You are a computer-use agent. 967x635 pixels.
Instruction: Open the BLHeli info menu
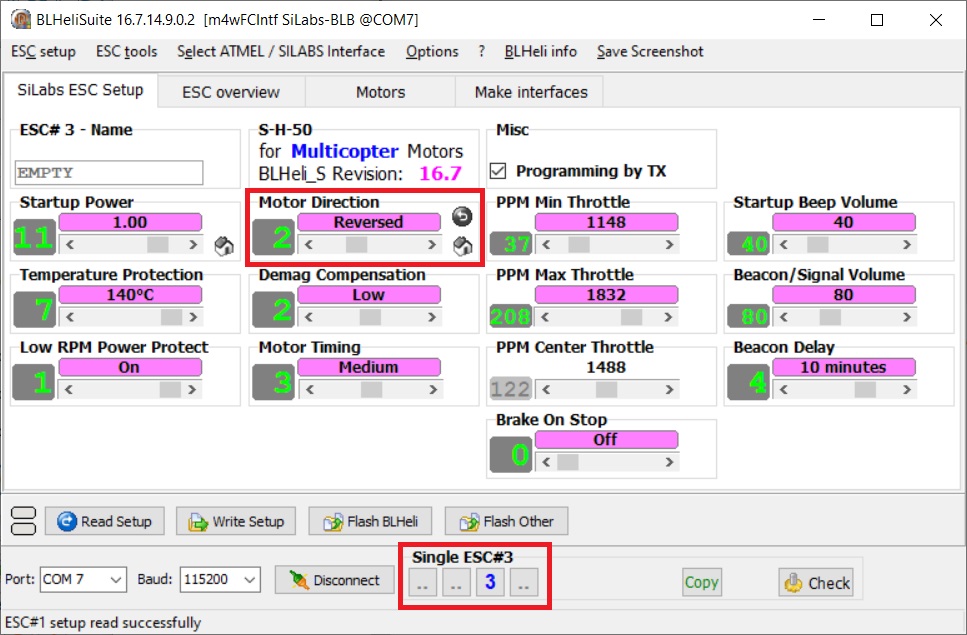[x=540, y=52]
